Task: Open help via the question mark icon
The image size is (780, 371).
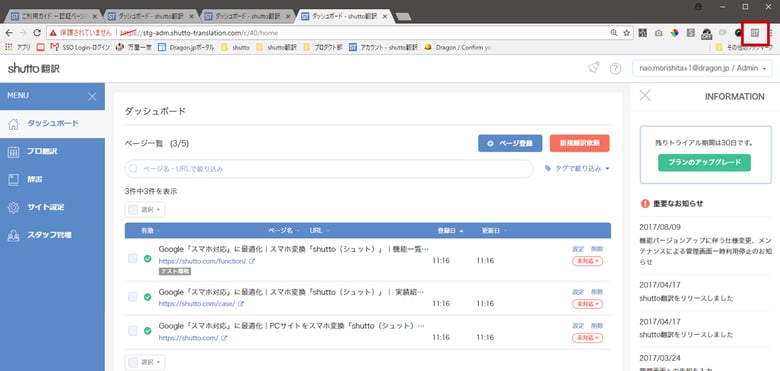Action: click(615, 69)
